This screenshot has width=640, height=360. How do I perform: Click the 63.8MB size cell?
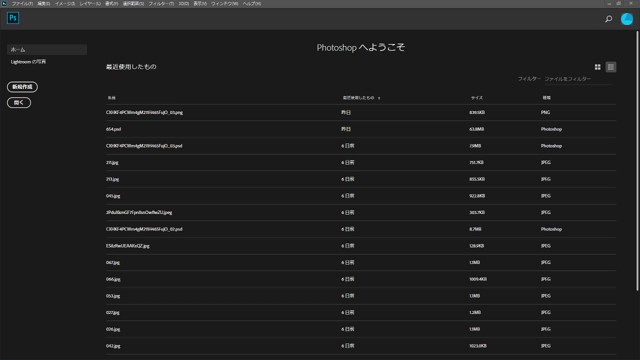[476, 129]
